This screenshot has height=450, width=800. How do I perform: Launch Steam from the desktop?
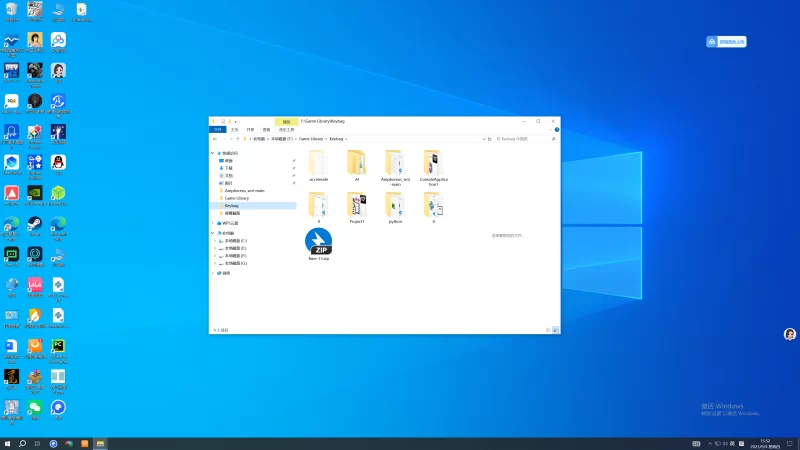(34, 225)
